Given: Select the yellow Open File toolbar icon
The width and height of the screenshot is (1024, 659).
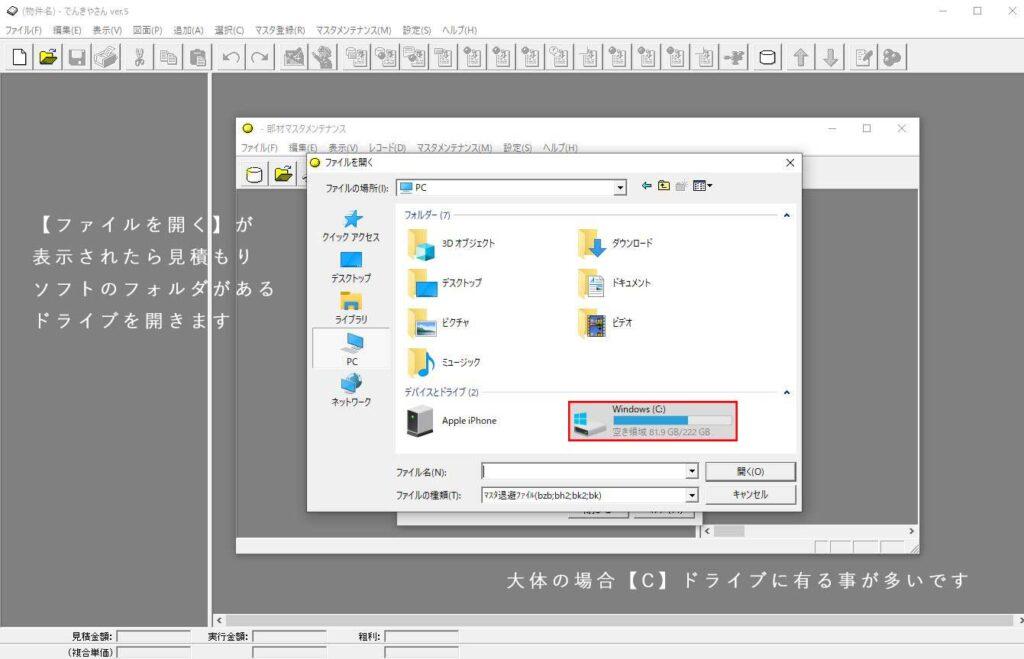Looking at the screenshot, I should click(47, 57).
